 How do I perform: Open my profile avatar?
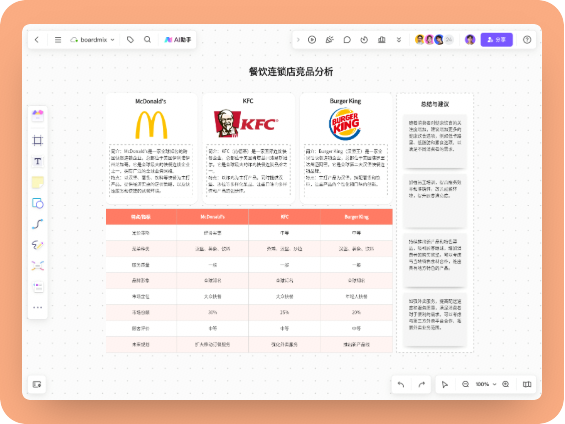pyautogui.click(x=470, y=40)
